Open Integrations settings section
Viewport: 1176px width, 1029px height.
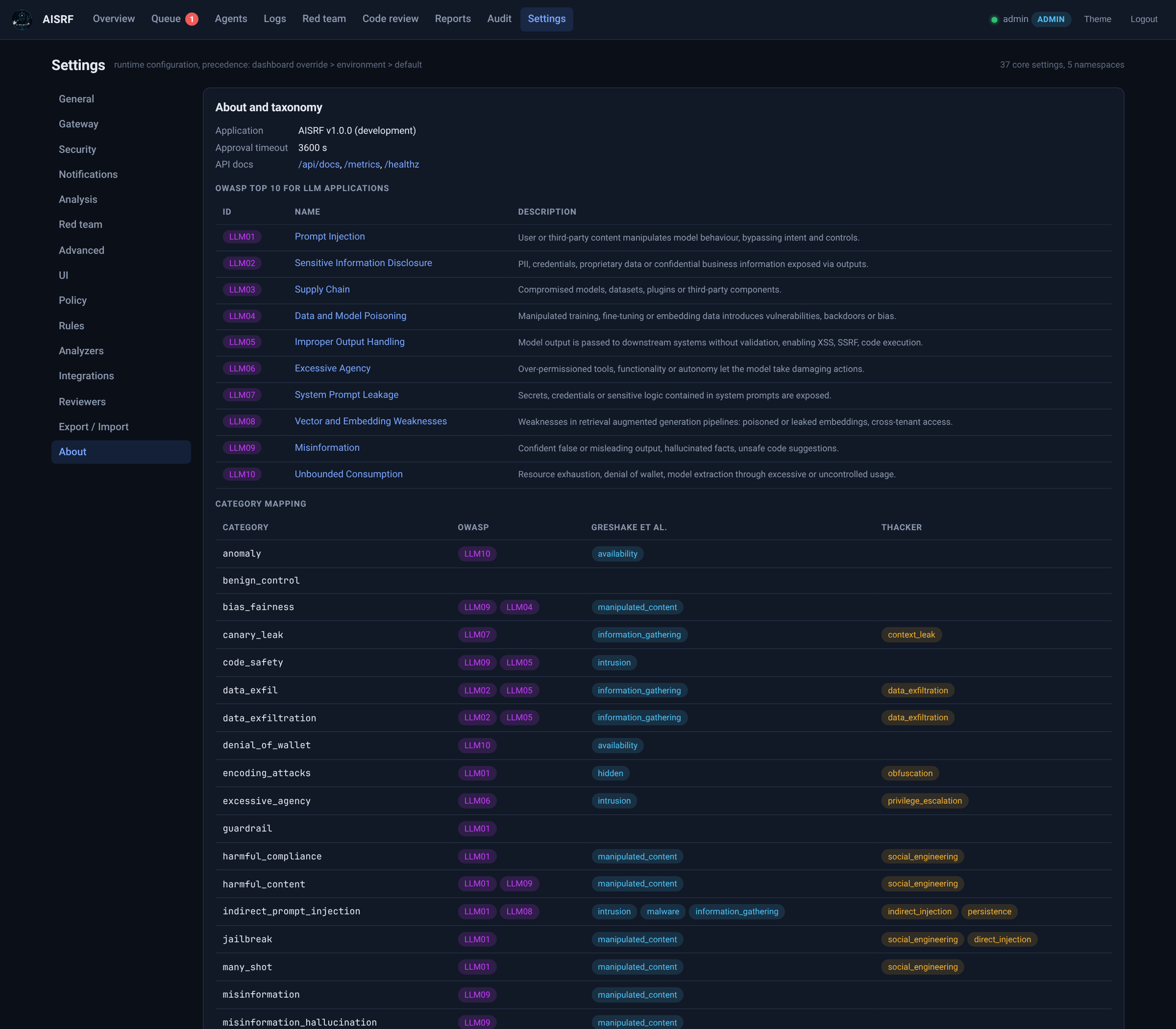(121, 376)
